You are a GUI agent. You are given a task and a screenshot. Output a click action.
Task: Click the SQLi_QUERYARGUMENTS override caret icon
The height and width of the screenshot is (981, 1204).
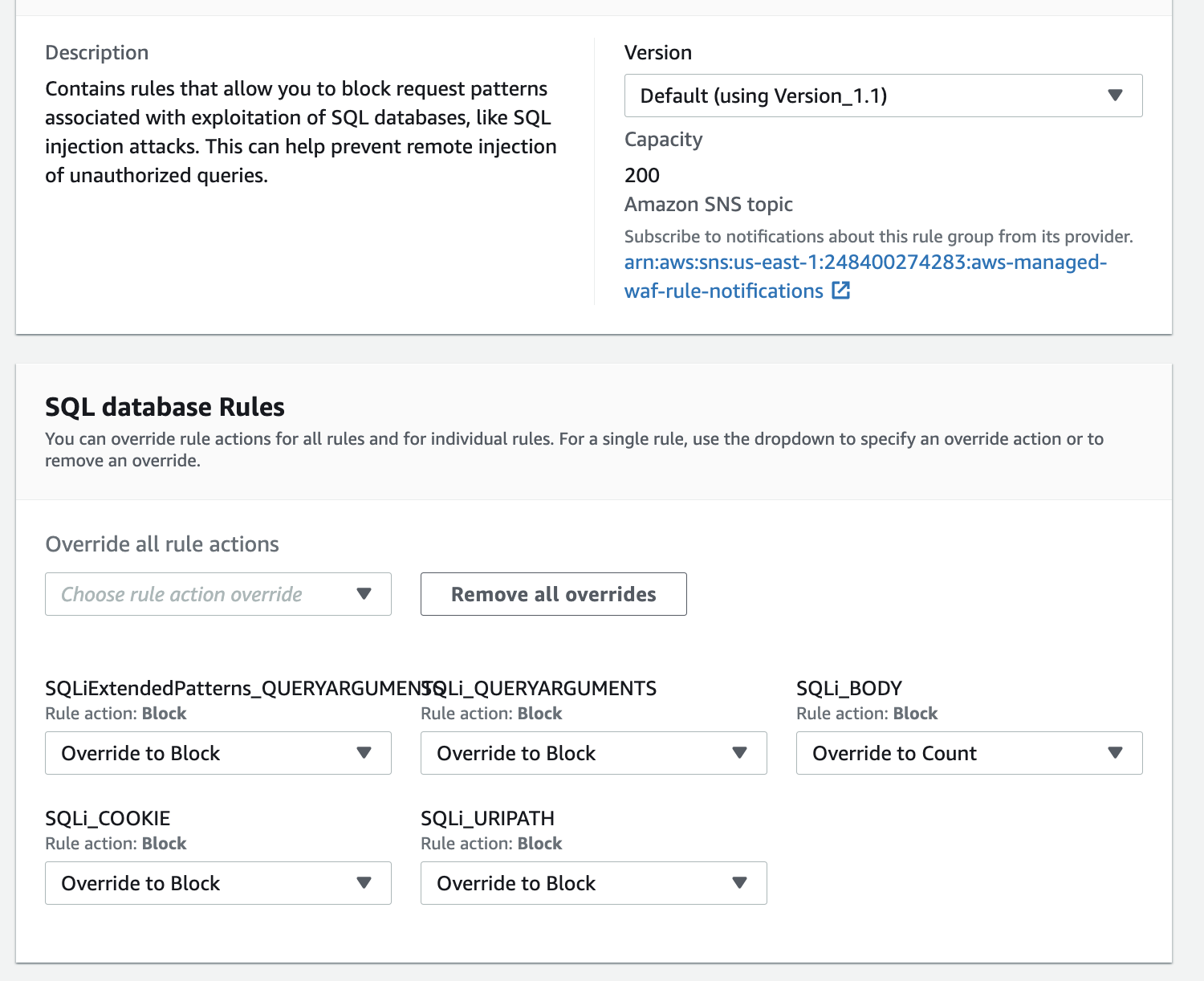(739, 753)
